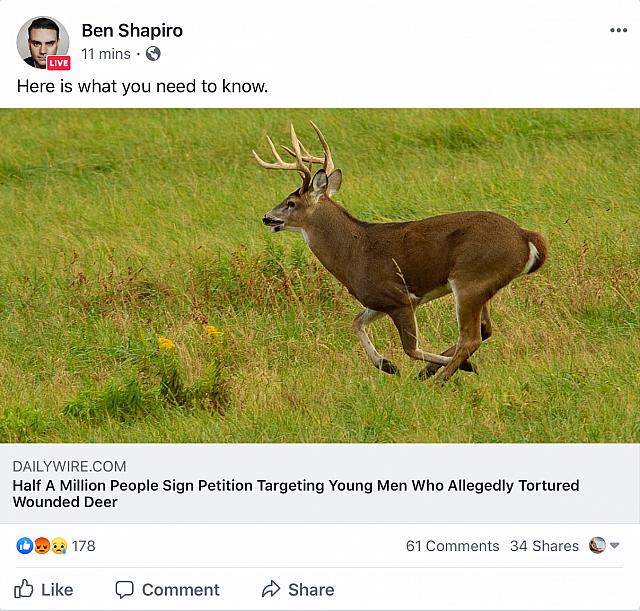Screen dimensions: 640x611
Task: Open the Ben Shapiro profile name link
Action: (x=132, y=31)
